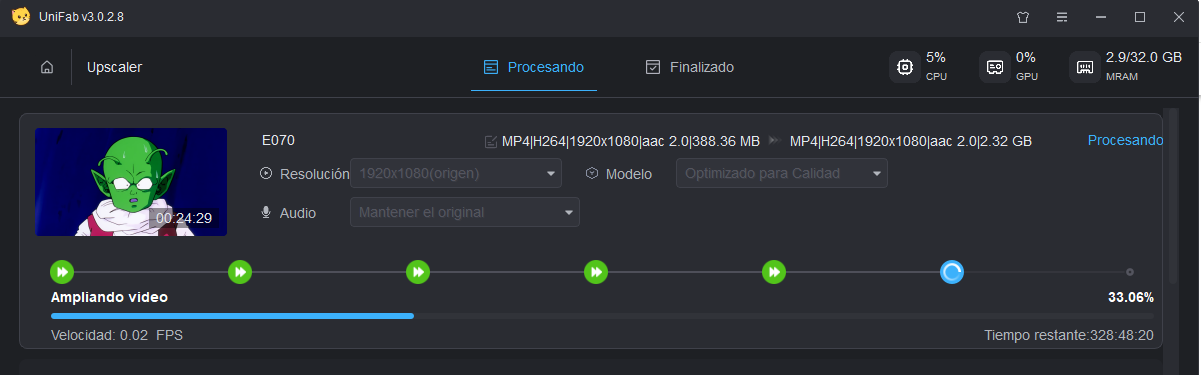
Task: Click the E070 video thumbnail
Action: [131, 182]
